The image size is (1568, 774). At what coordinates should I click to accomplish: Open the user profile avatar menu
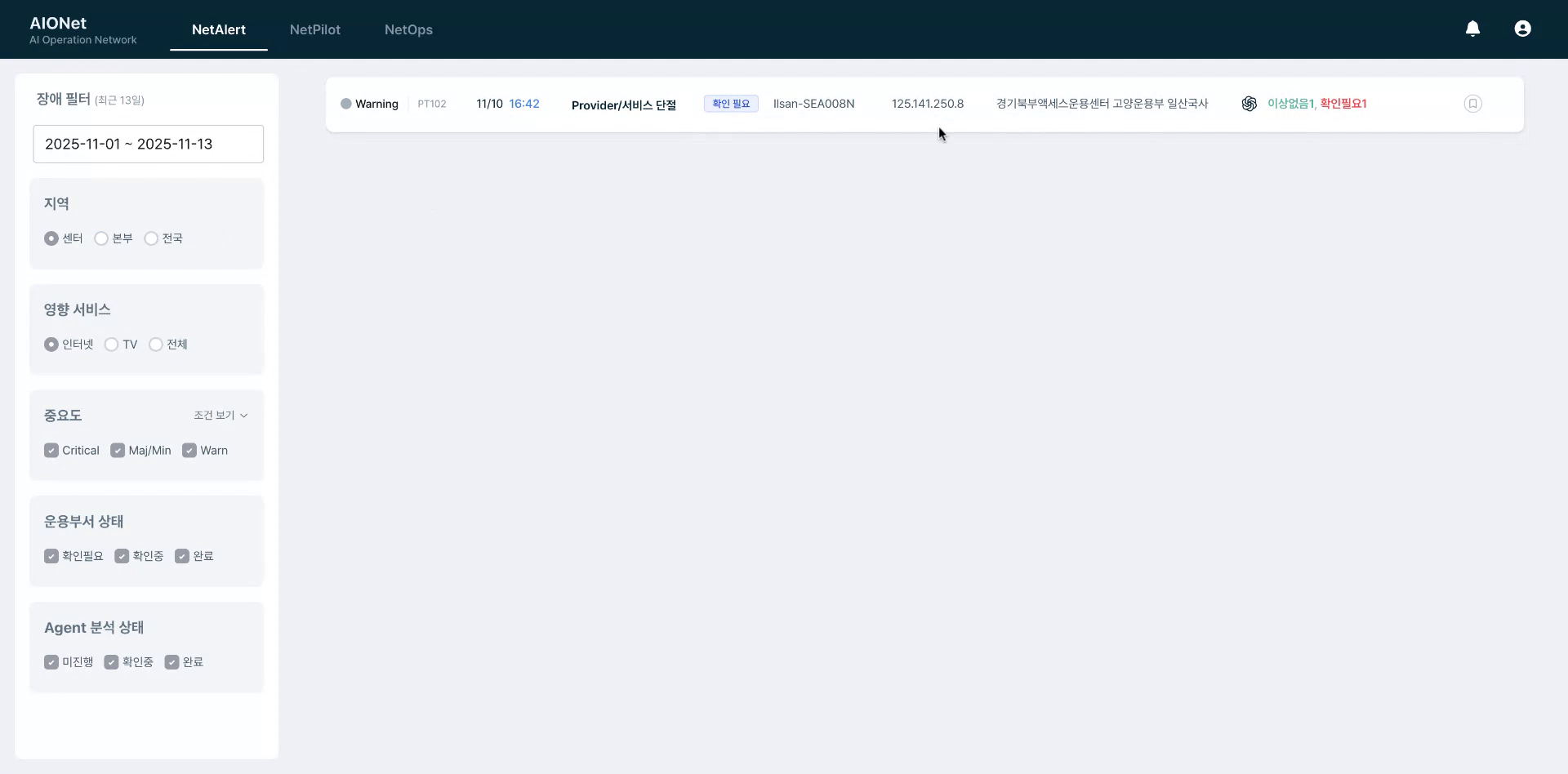coord(1522,28)
